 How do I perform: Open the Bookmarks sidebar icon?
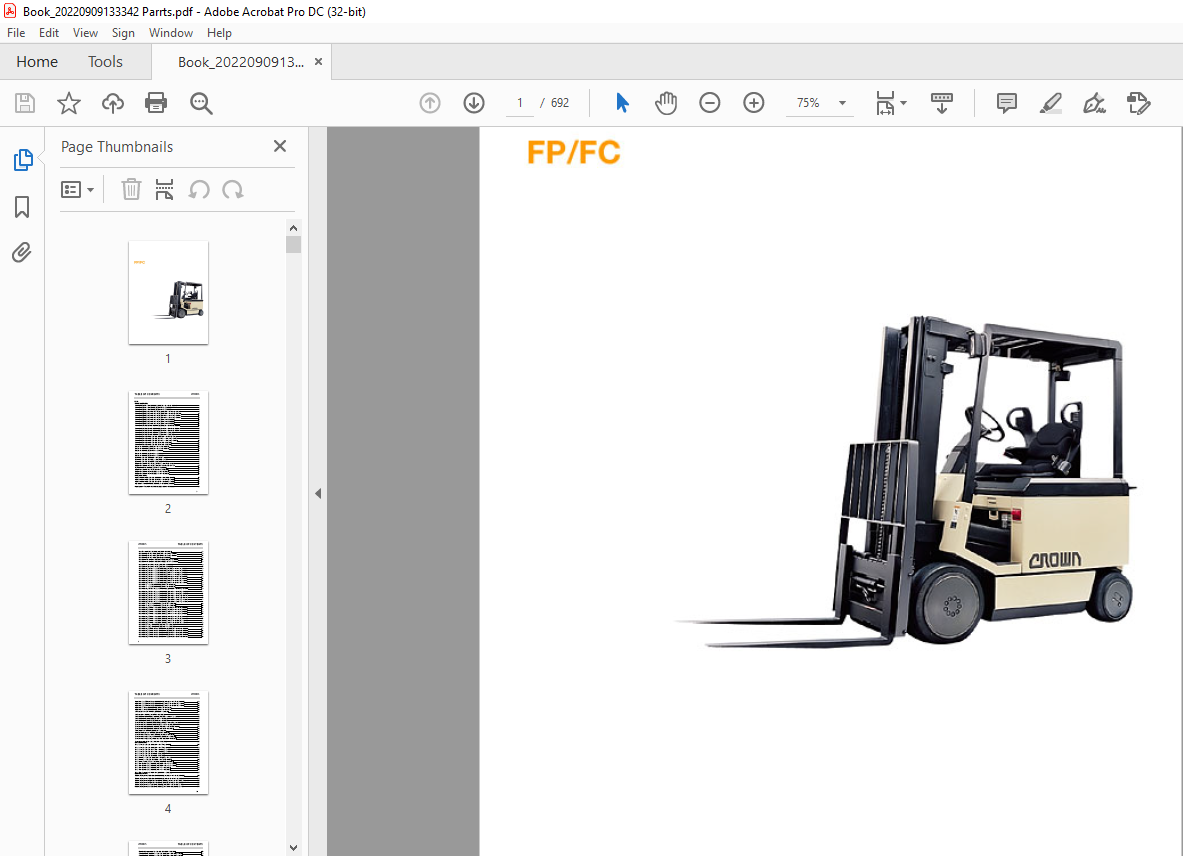click(22, 207)
